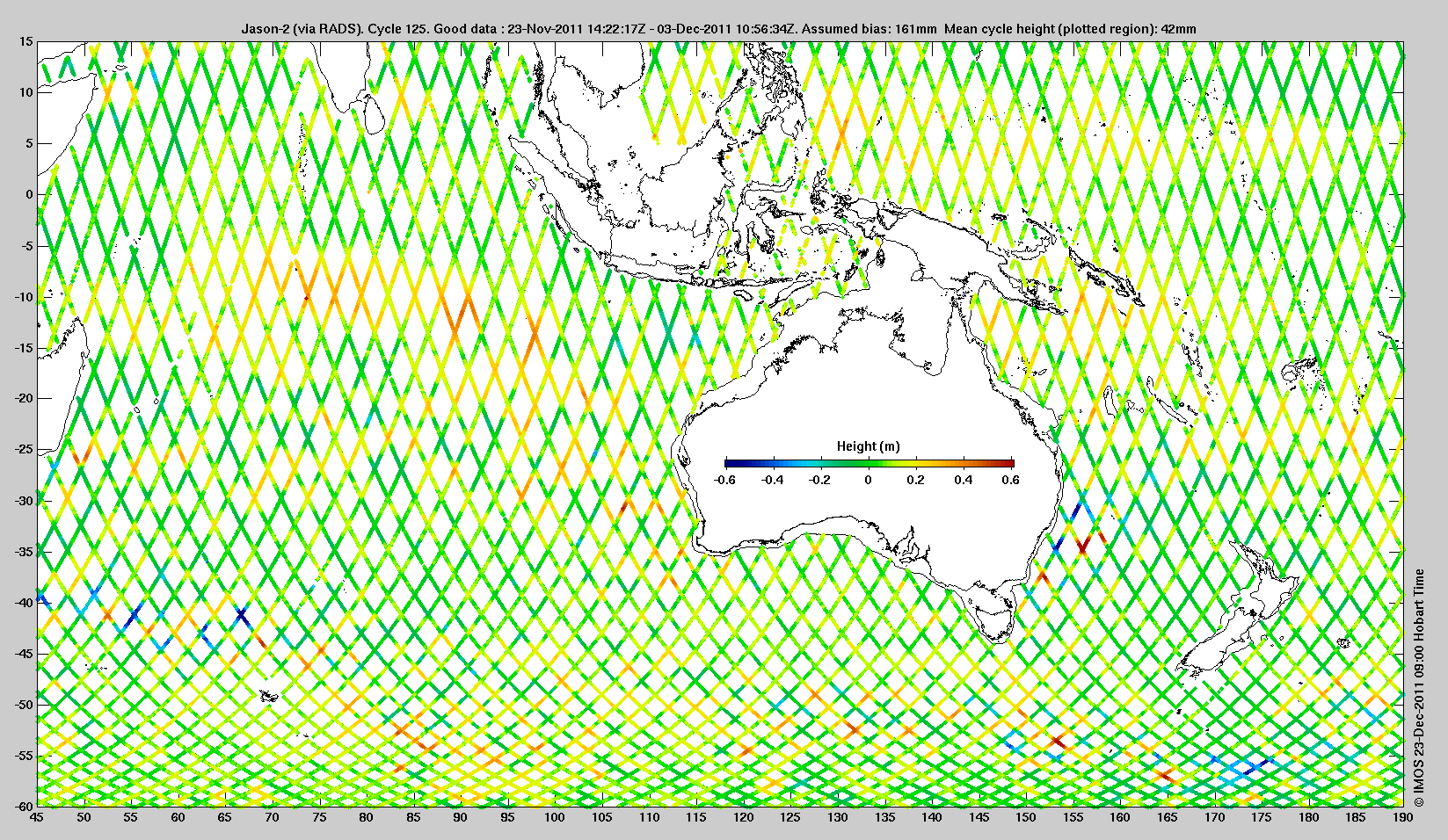This screenshot has height=840, width=1448.
Task: Click the latitude tick label -60
Action: tap(23, 806)
